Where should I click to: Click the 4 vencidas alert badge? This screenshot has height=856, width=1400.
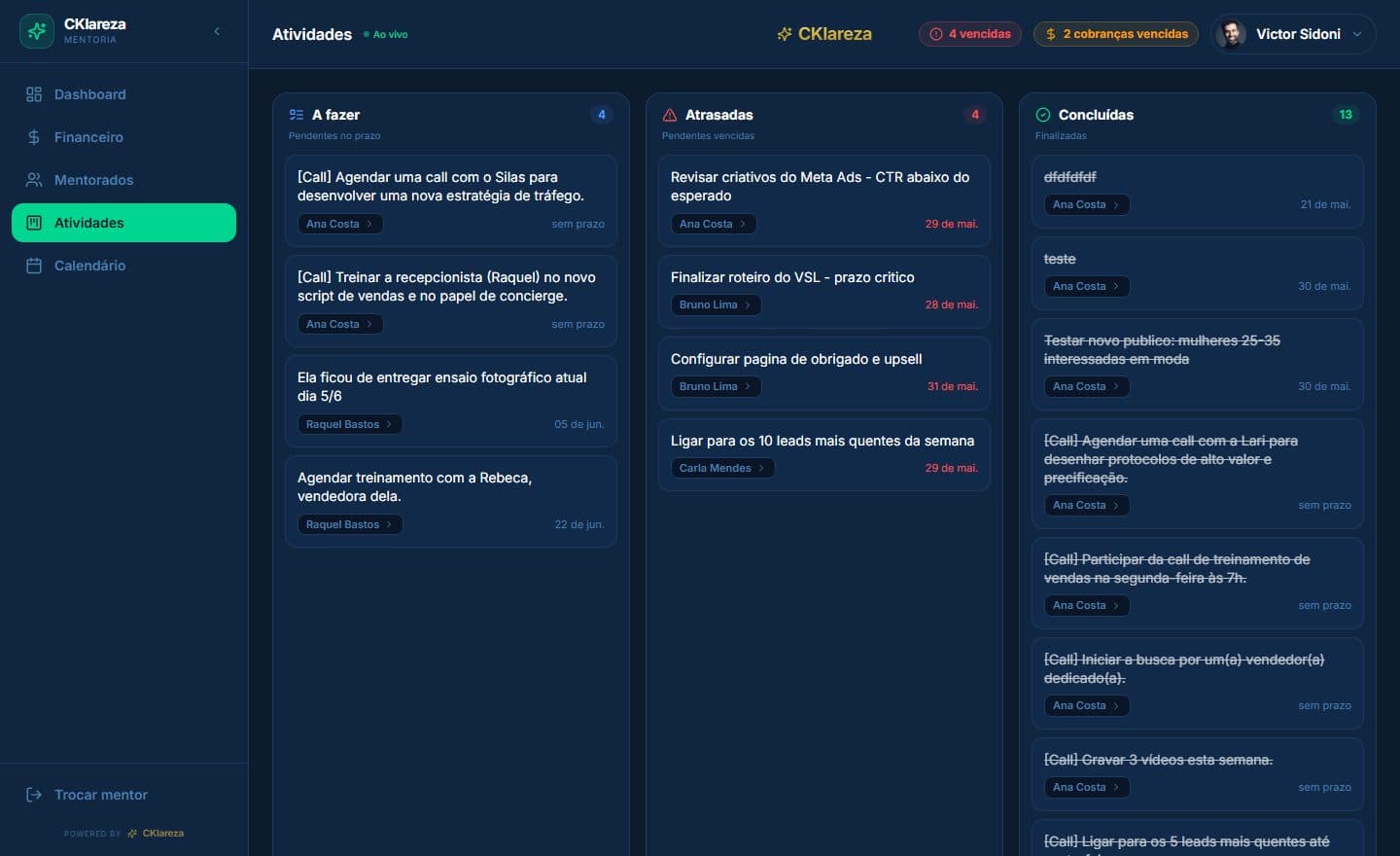click(x=969, y=34)
